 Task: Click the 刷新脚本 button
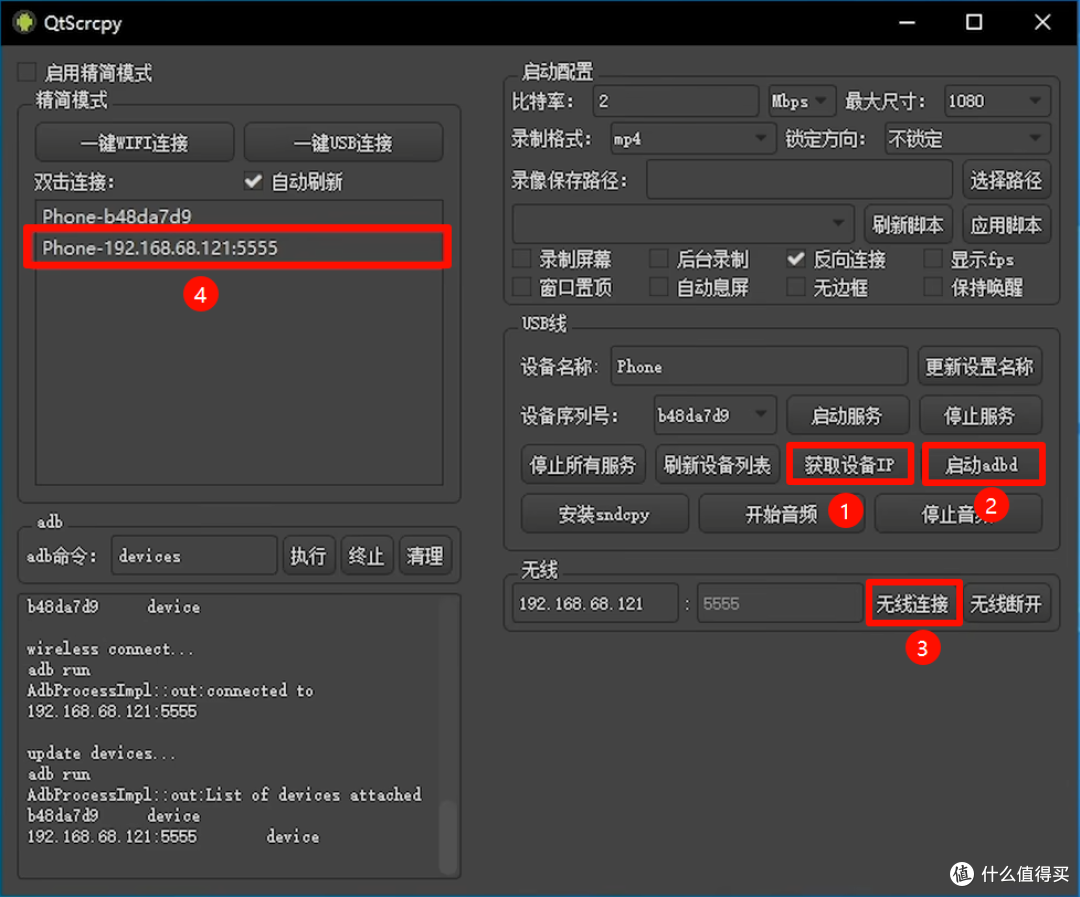pyautogui.click(x=908, y=224)
